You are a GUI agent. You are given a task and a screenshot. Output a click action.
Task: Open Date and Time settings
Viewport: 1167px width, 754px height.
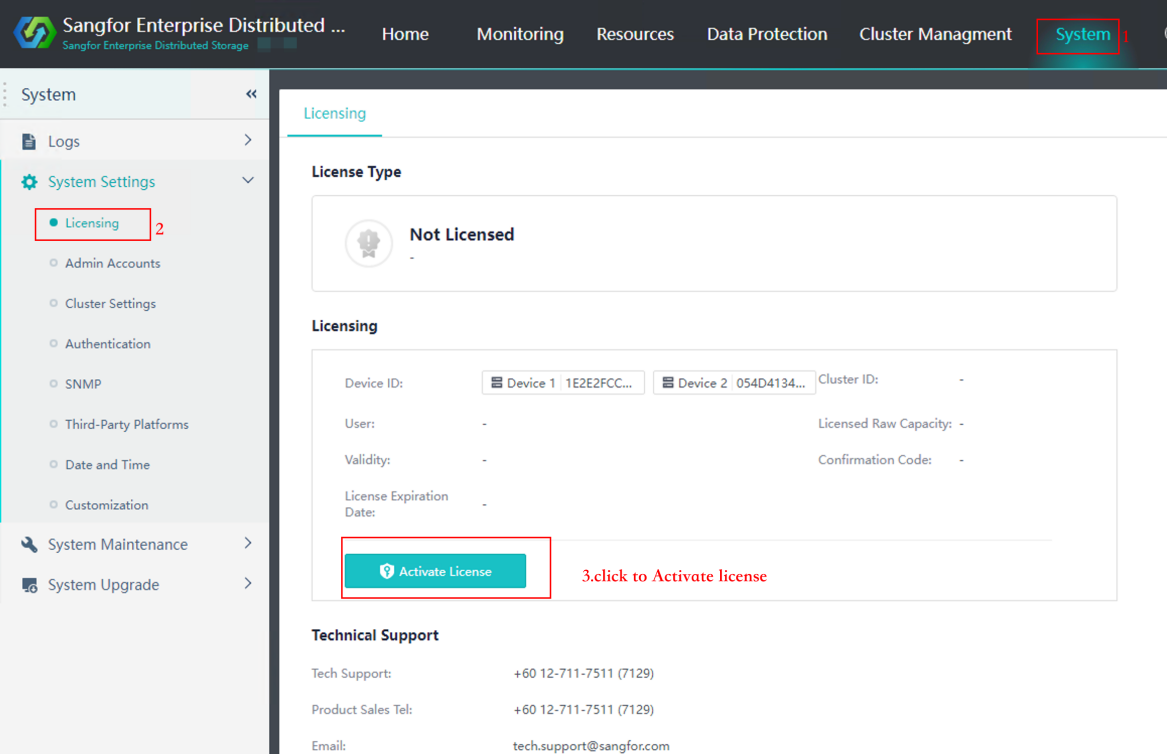coord(107,464)
